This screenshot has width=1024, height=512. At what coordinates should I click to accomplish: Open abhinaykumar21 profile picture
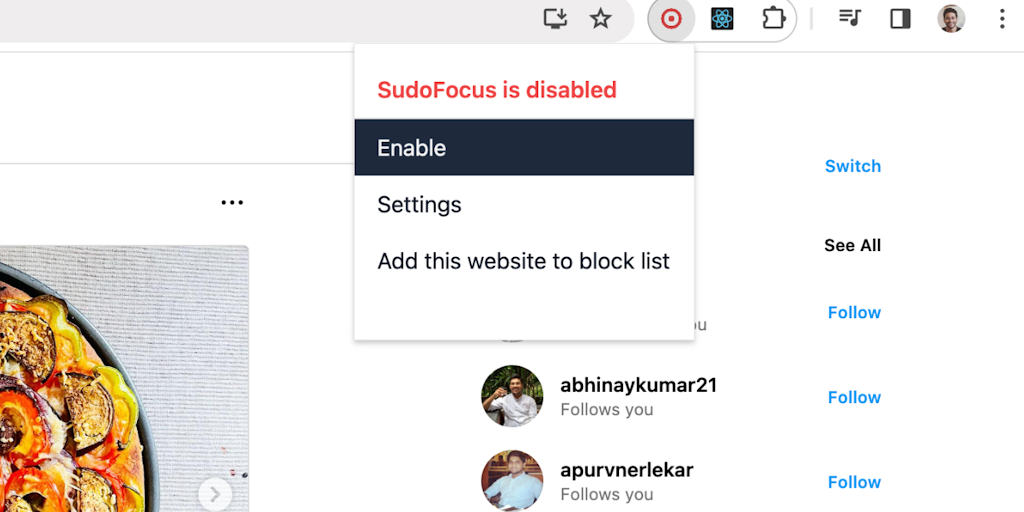(512, 396)
